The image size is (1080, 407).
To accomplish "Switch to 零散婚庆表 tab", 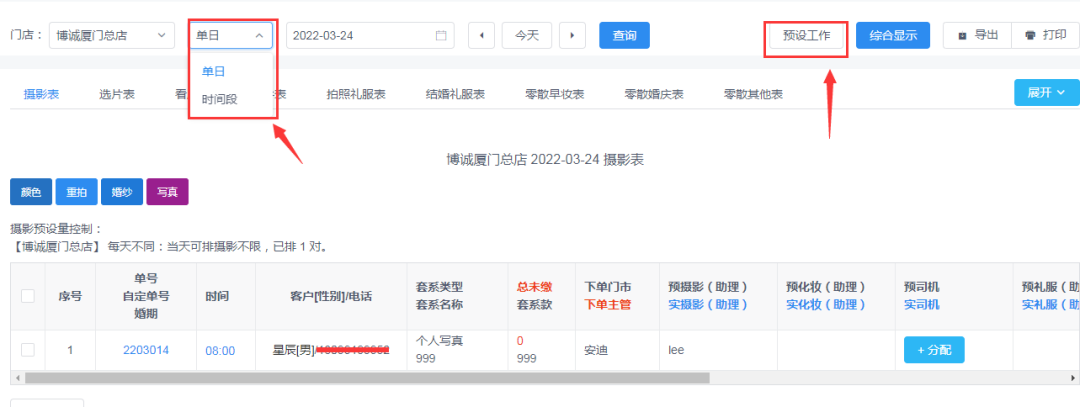I will (x=654, y=94).
